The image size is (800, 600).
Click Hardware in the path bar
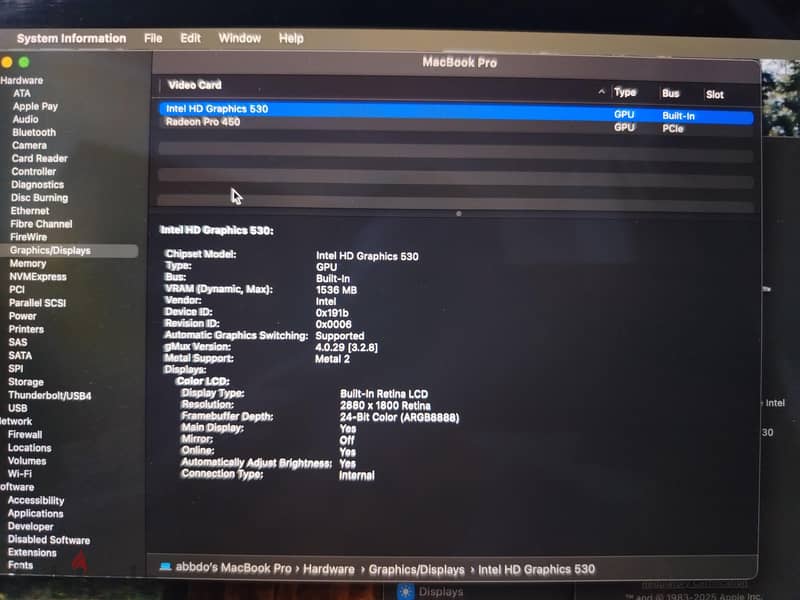[329, 569]
